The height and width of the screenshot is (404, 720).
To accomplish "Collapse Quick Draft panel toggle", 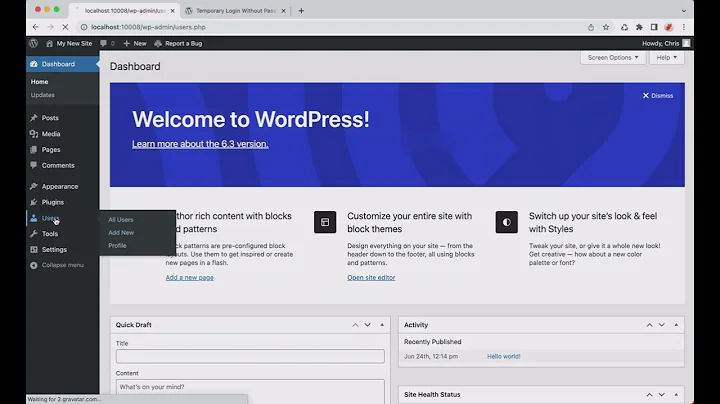I will click(x=382, y=325).
